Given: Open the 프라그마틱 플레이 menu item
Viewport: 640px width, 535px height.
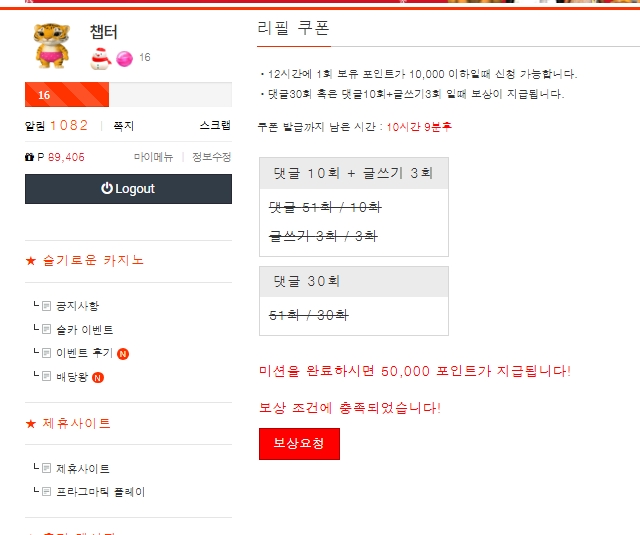Looking at the screenshot, I should tap(100, 492).
